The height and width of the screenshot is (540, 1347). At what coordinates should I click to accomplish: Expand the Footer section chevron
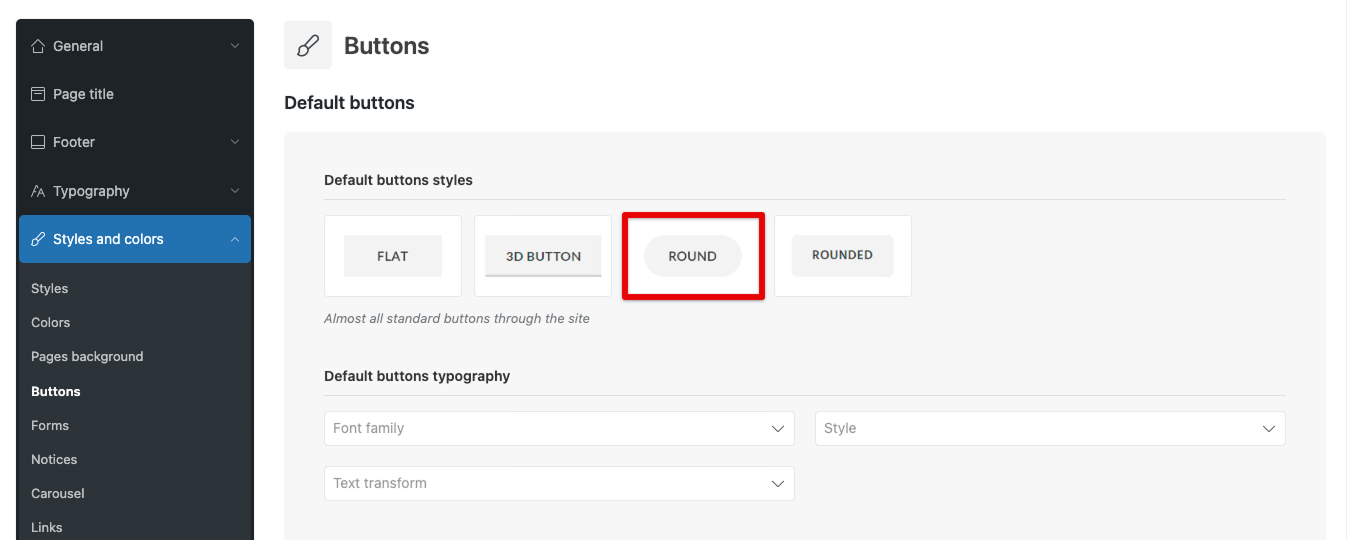point(235,142)
